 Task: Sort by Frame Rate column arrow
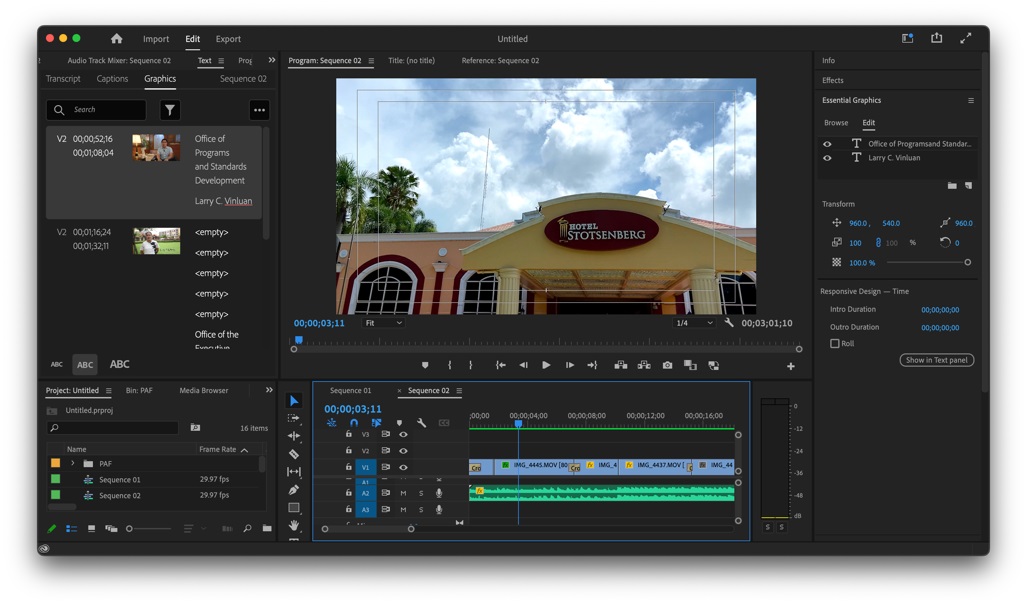pyautogui.click(x=244, y=450)
